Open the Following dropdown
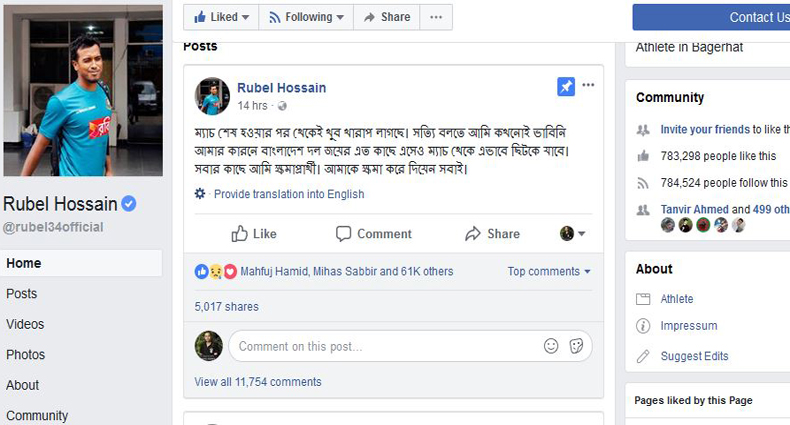The width and height of the screenshot is (790, 425). (x=305, y=17)
